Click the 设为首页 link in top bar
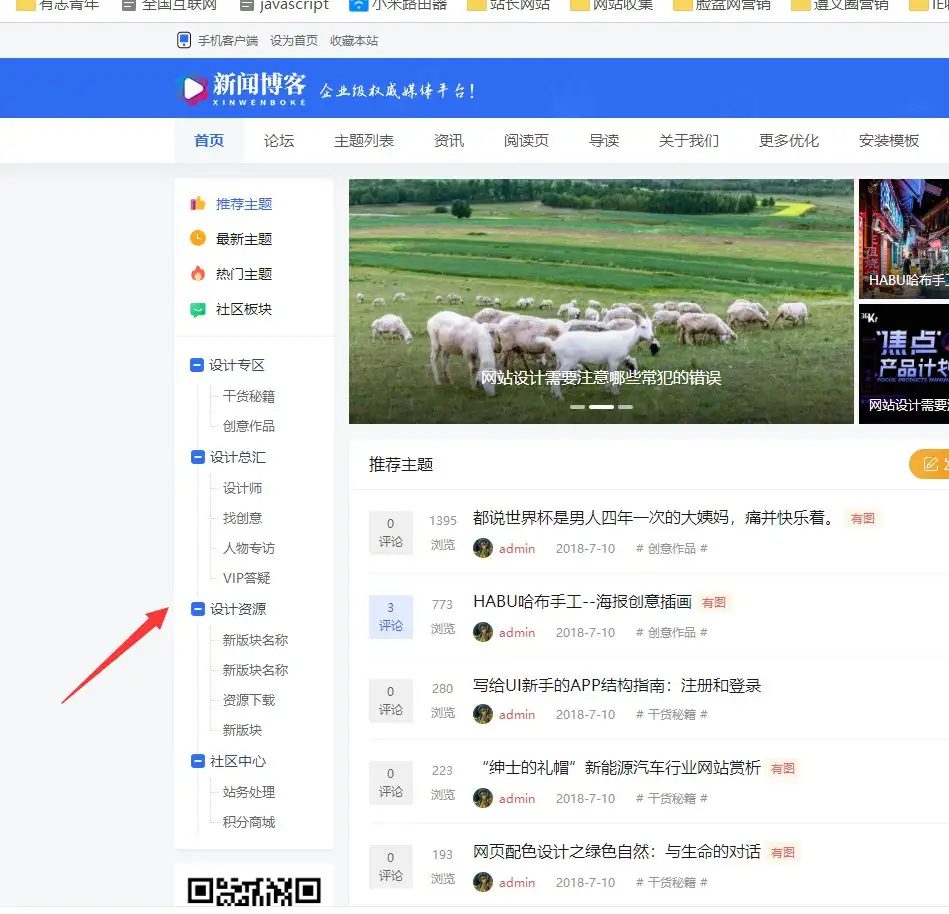 (x=294, y=41)
